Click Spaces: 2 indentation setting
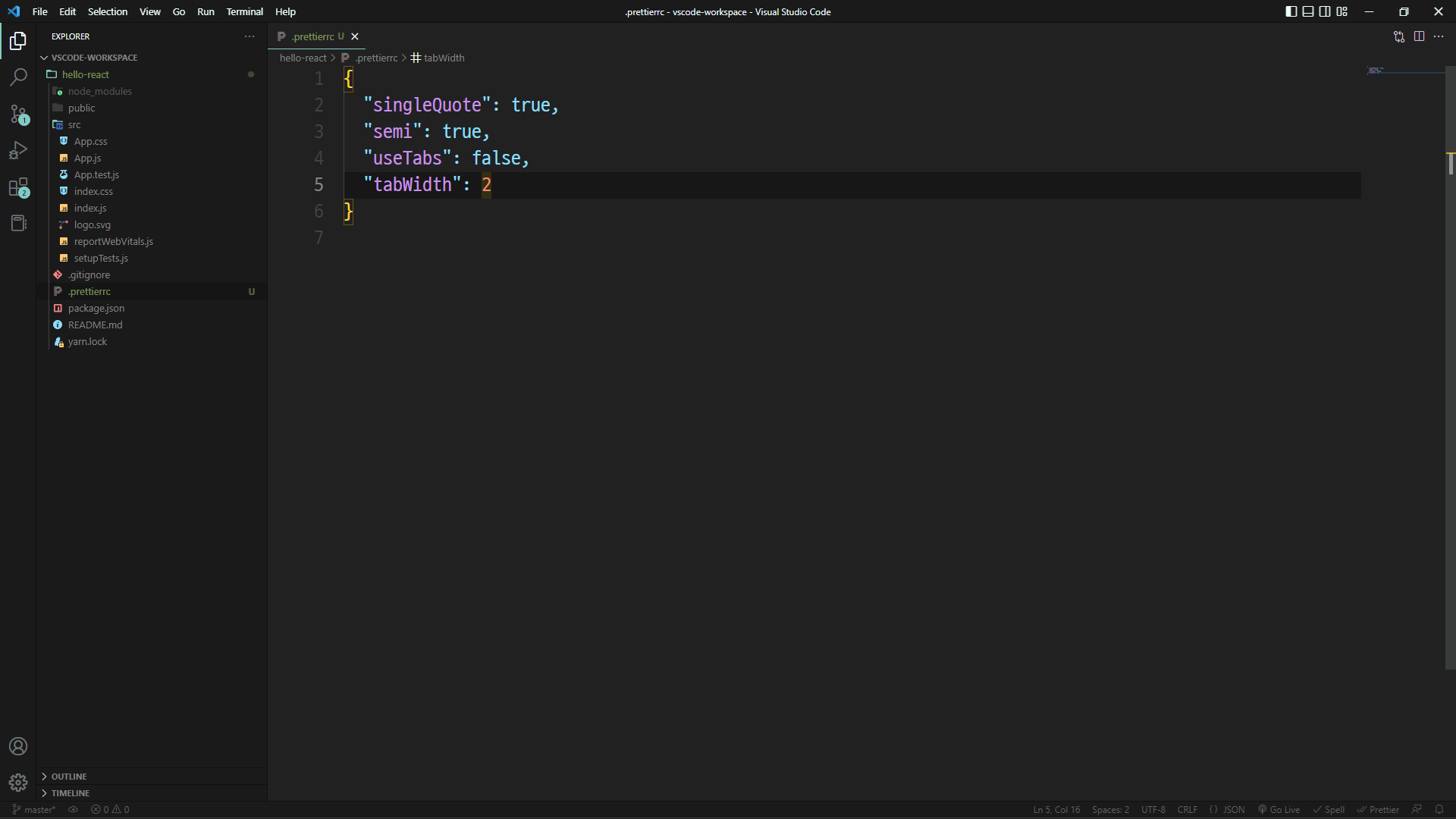This screenshot has width=1456, height=819. click(1110, 809)
